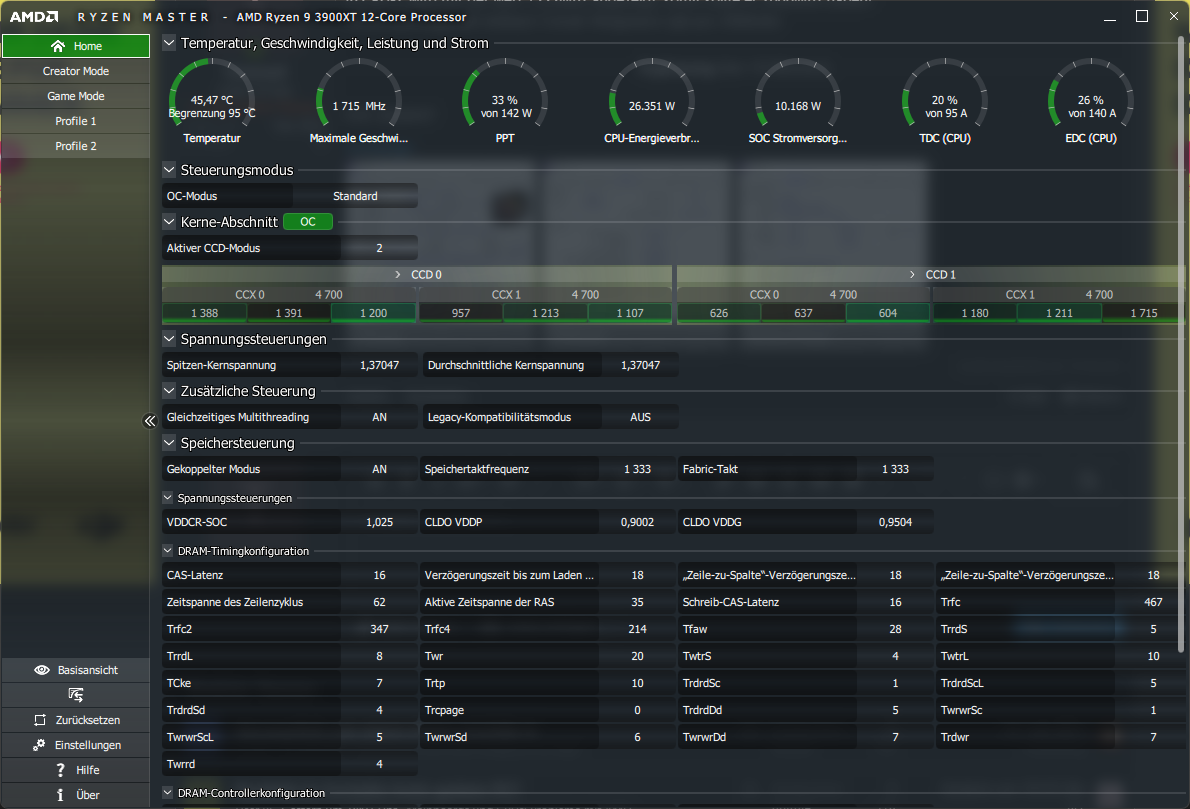Maximize the Ryzen Master window
This screenshot has width=1190, height=809.
coord(1141,16)
